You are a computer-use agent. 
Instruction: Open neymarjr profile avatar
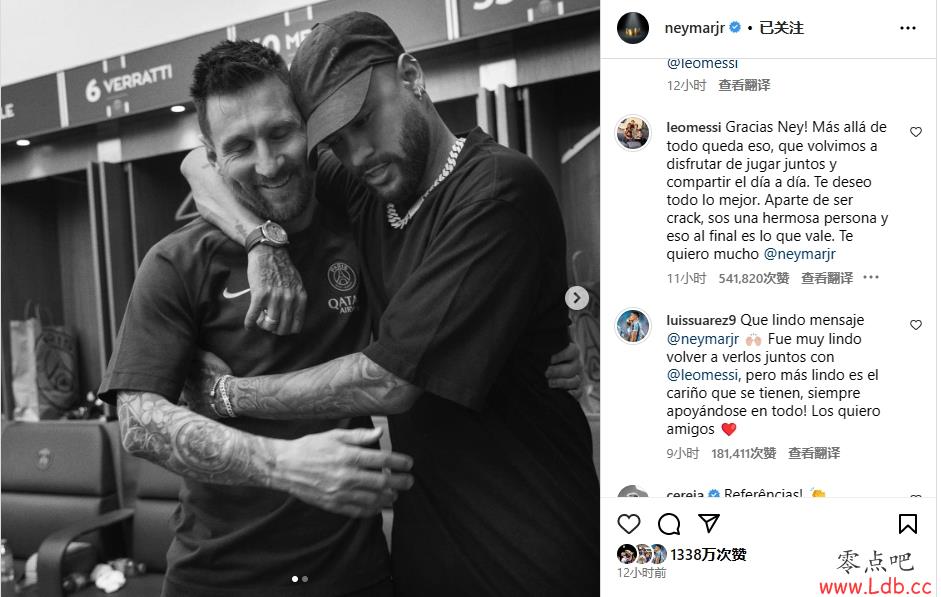tap(633, 28)
